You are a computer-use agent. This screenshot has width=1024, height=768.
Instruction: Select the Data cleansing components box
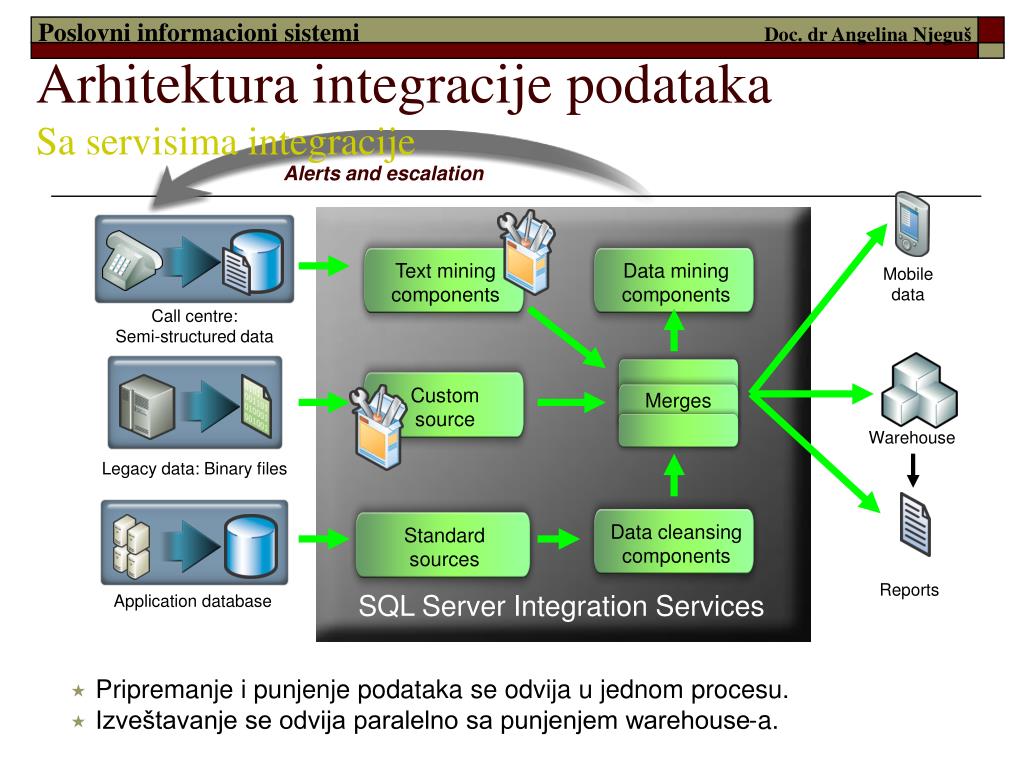pyautogui.click(x=674, y=542)
